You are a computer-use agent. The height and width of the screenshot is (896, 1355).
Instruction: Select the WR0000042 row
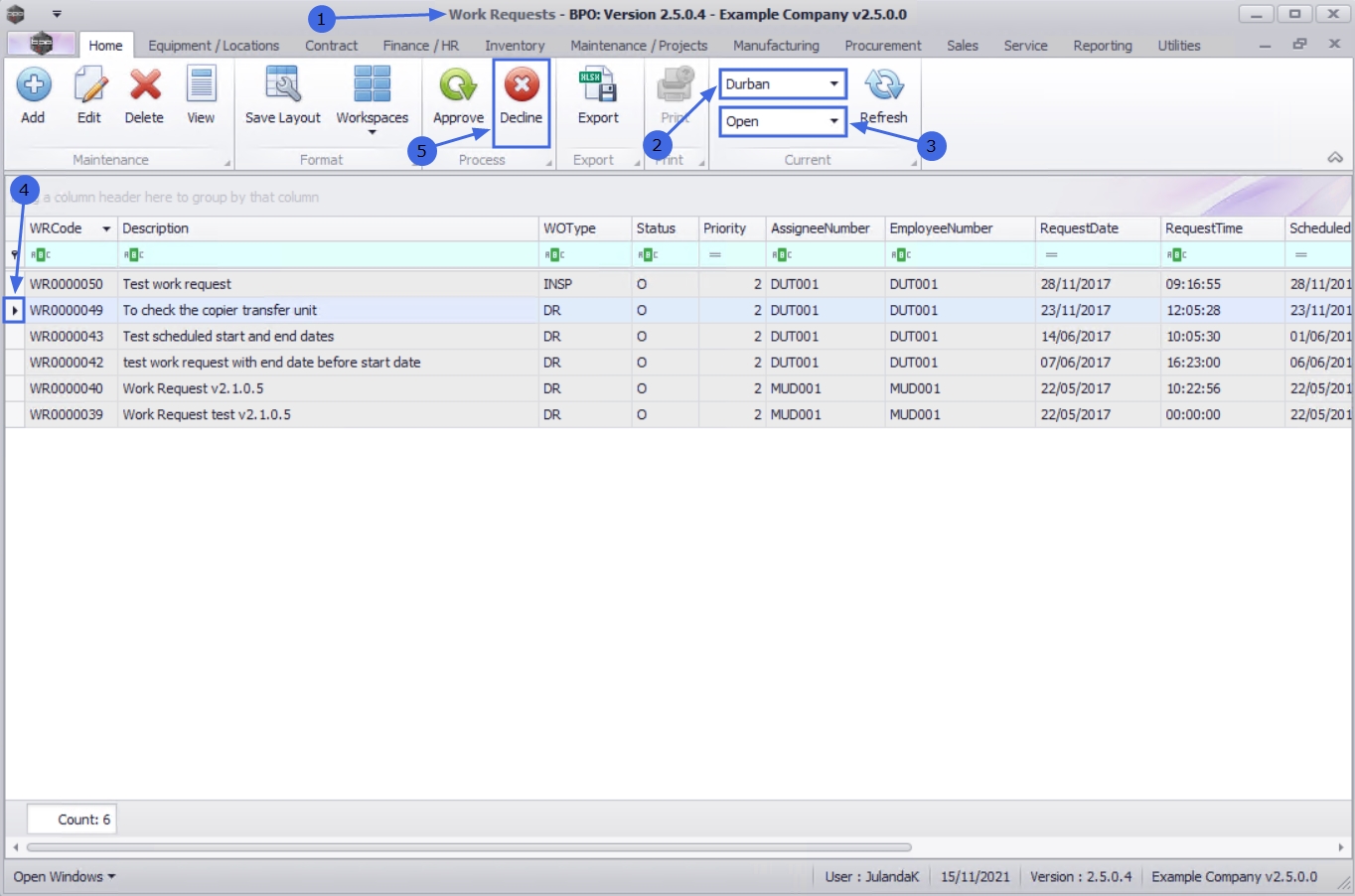click(x=677, y=363)
